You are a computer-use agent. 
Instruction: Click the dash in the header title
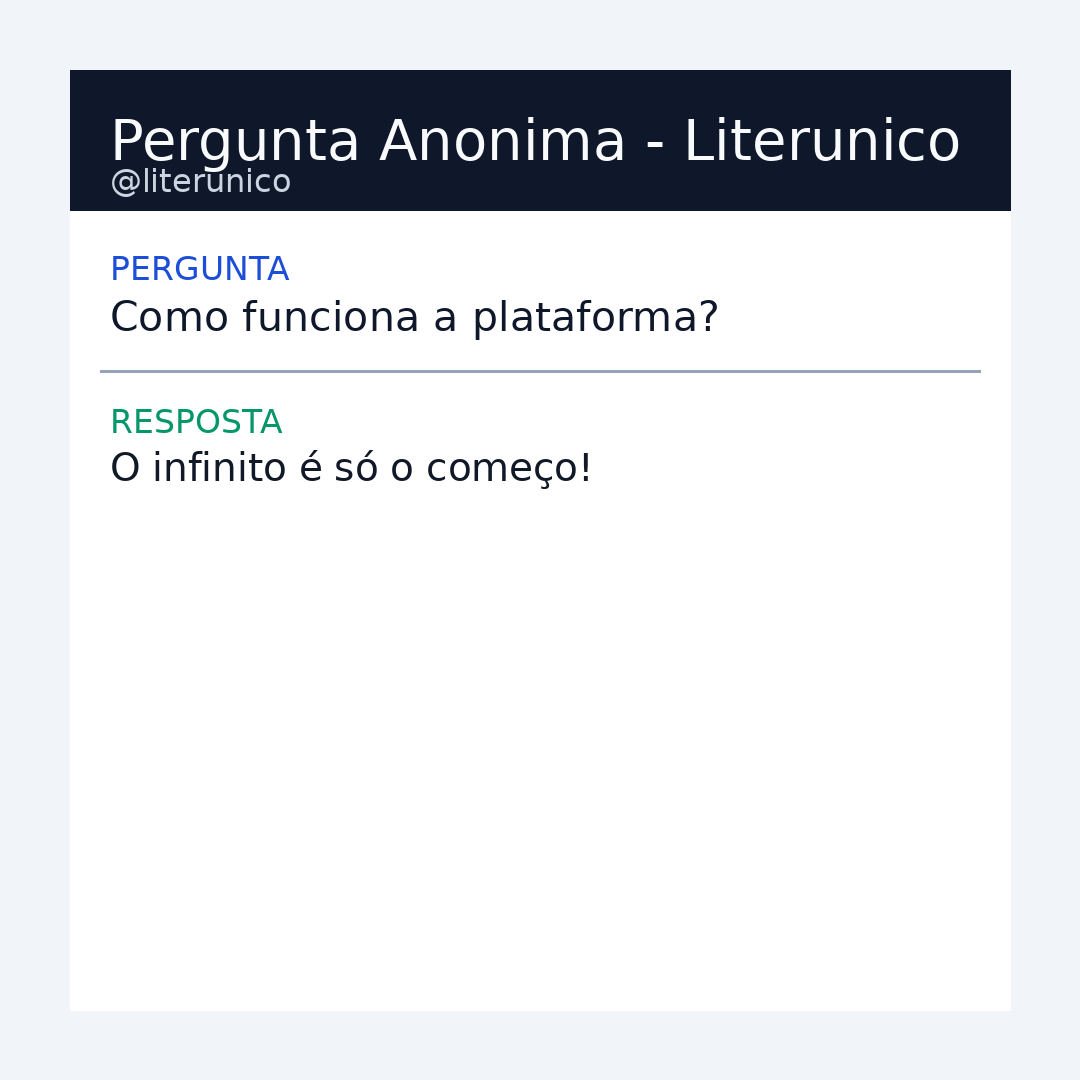tap(655, 145)
